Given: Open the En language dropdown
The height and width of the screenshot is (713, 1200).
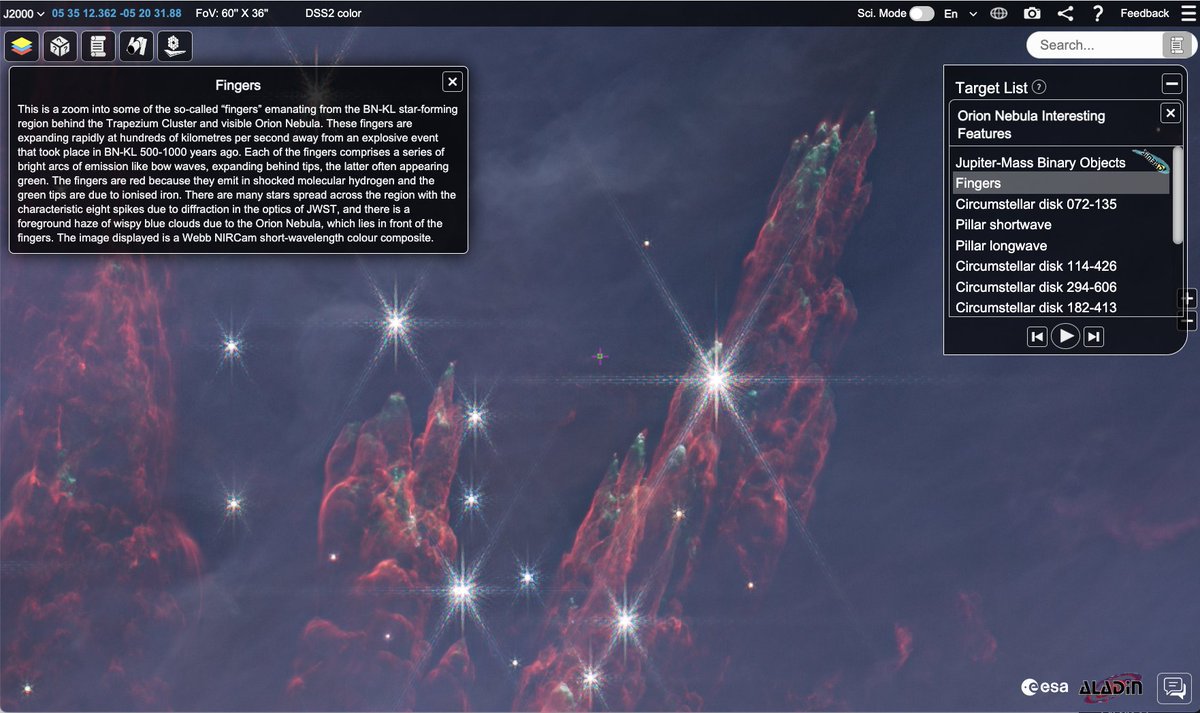Looking at the screenshot, I should (960, 13).
